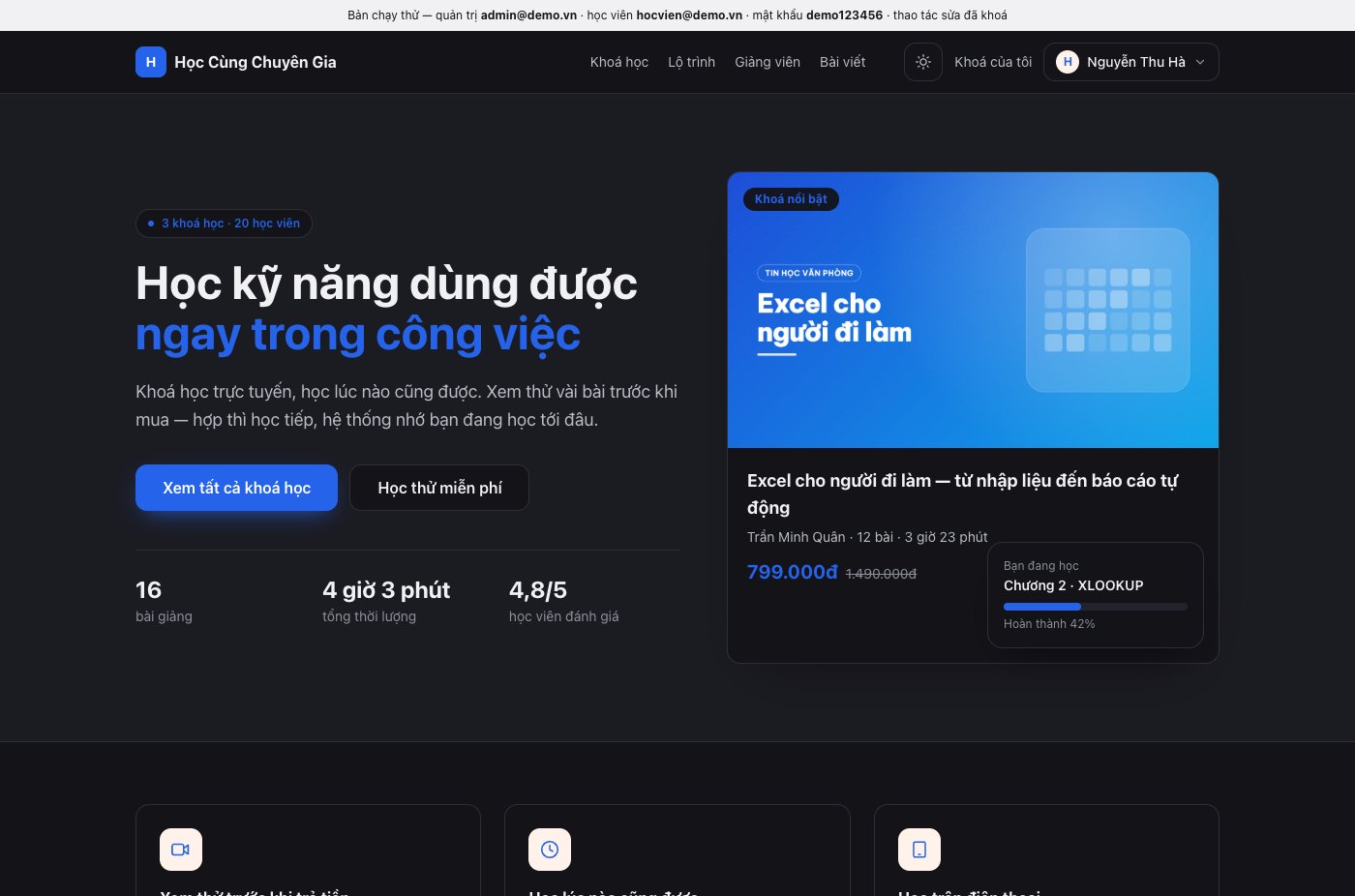The image size is (1355, 896).
Task: Click the Khoá nổi bật badge
Action: 791,199
